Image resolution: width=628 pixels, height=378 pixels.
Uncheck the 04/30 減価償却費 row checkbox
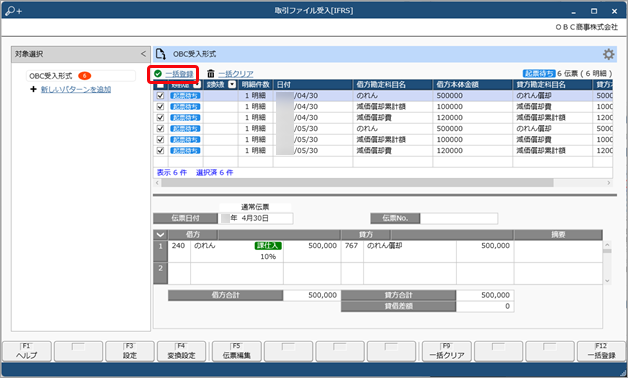click(x=160, y=118)
